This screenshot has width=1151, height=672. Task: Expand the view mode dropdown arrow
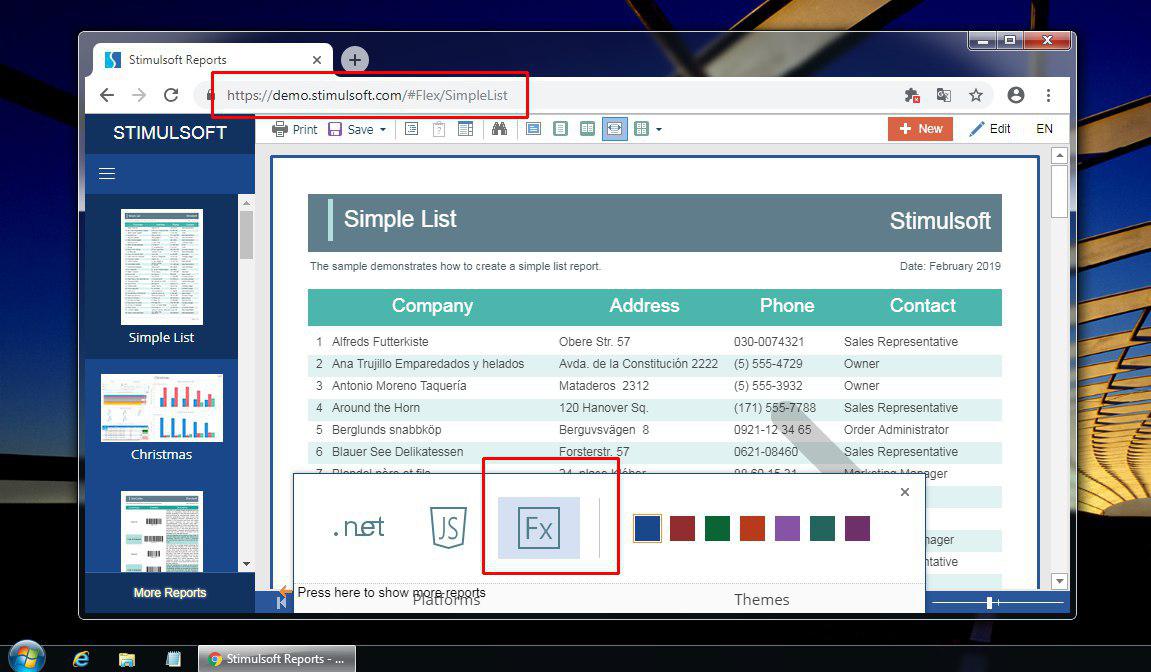[658, 130]
